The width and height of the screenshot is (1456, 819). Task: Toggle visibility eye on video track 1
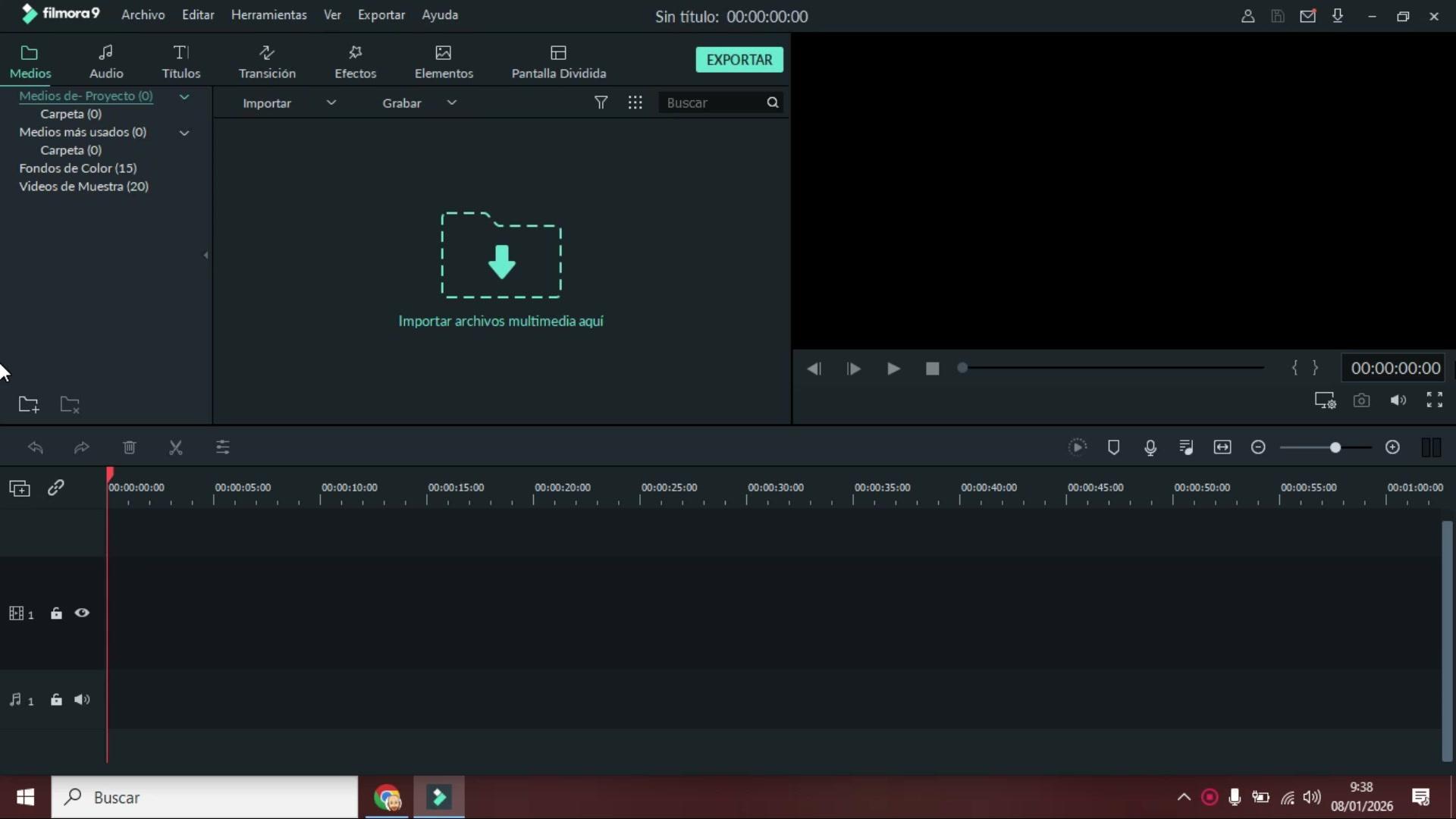point(82,613)
